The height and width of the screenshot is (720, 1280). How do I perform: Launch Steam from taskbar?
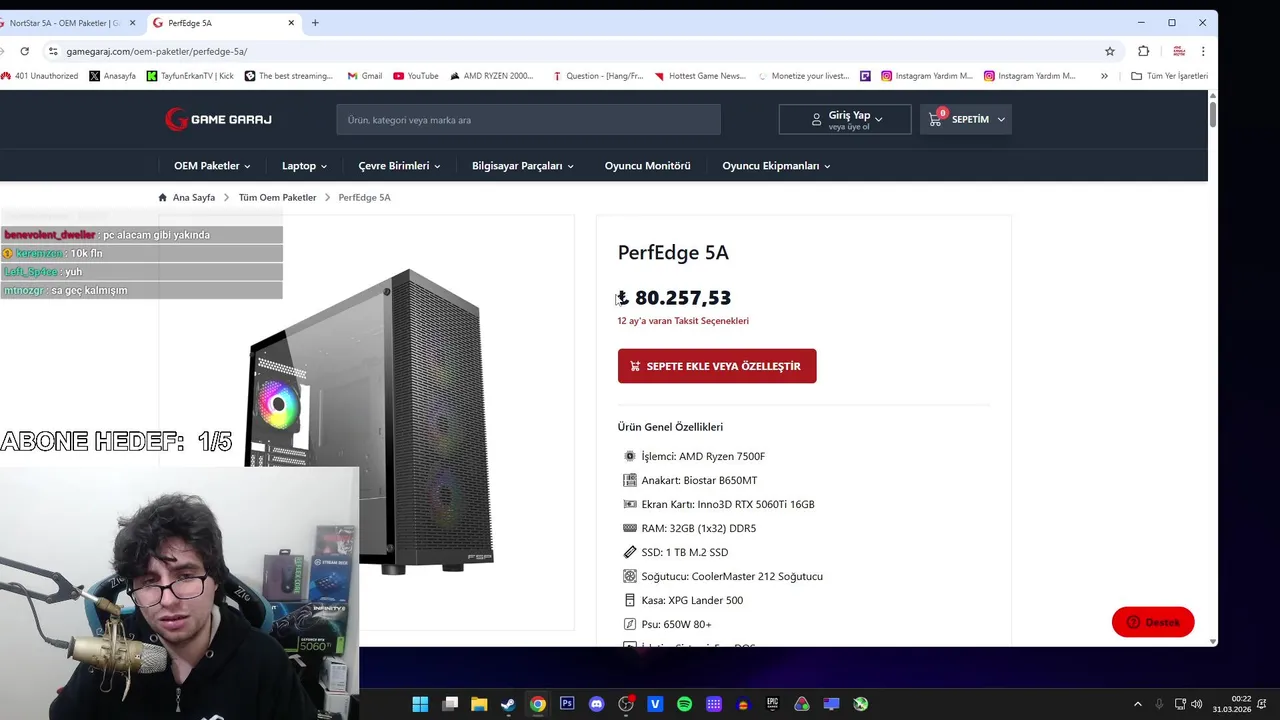508,704
